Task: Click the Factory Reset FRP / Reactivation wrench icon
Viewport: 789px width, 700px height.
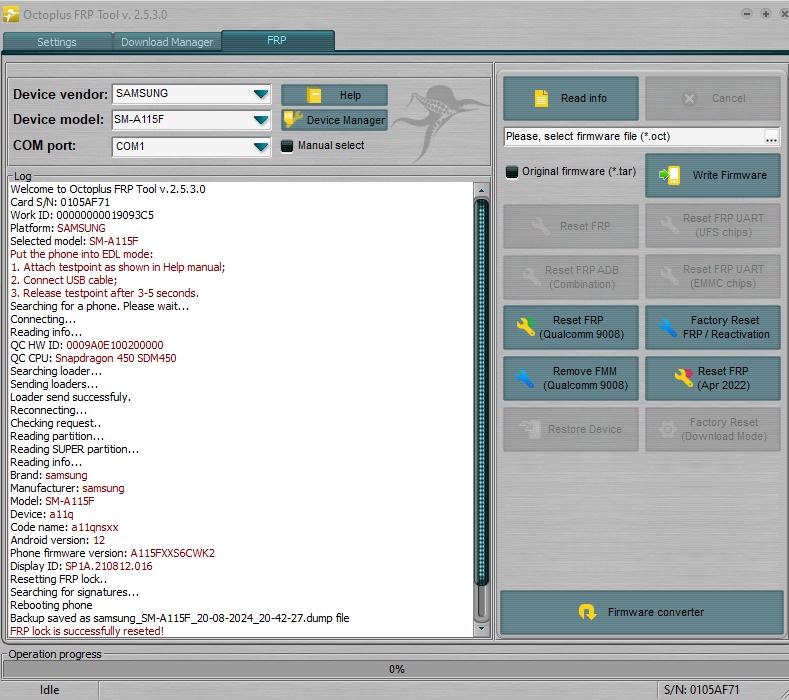Action: click(x=667, y=328)
